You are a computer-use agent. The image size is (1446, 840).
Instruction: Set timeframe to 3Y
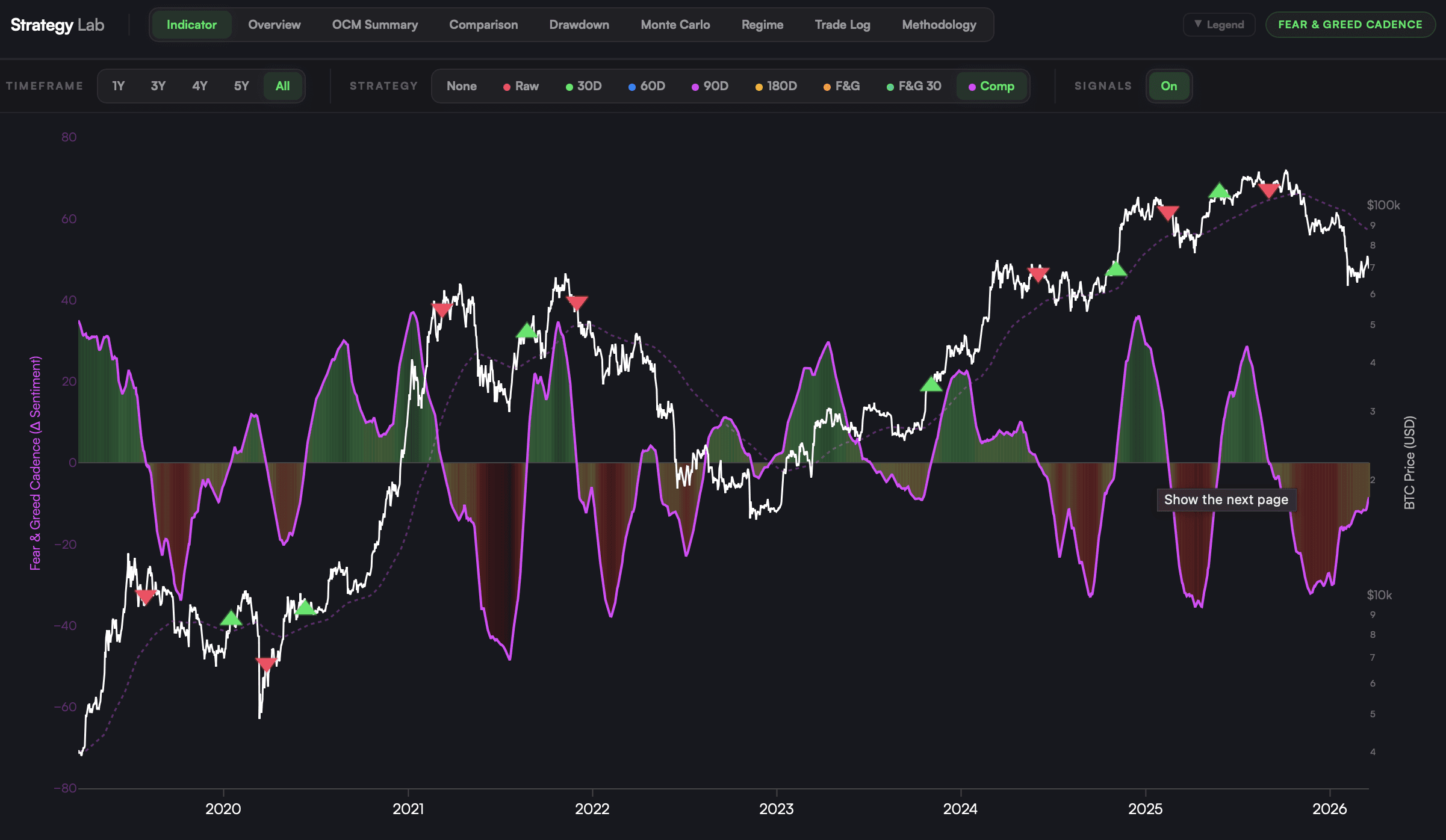click(x=158, y=86)
